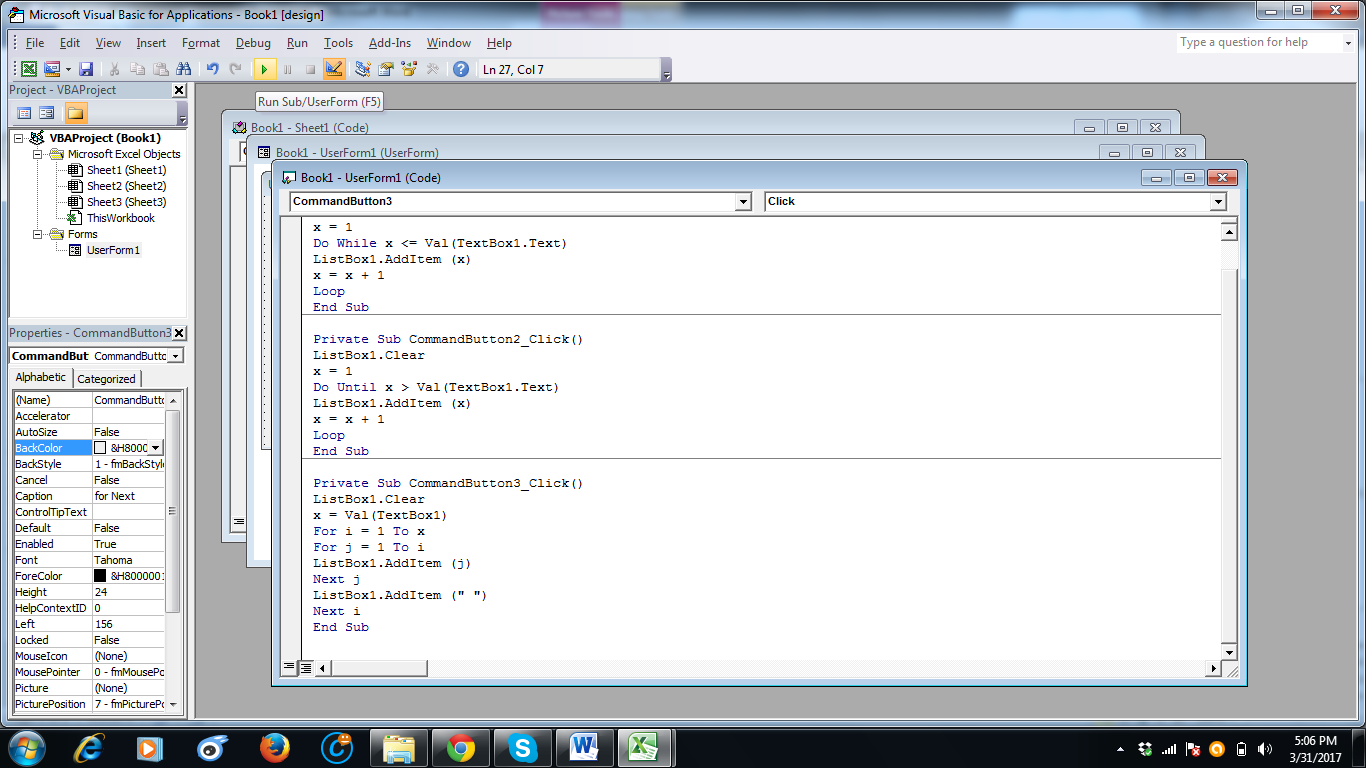Undo the last action with the toolbar arrow
Image resolution: width=1366 pixels, height=768 pixels.
212,69
